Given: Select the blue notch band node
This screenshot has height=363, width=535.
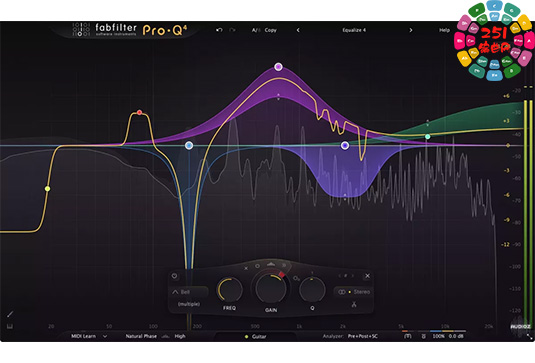Looking at the screenshot, I should [189, 146].
